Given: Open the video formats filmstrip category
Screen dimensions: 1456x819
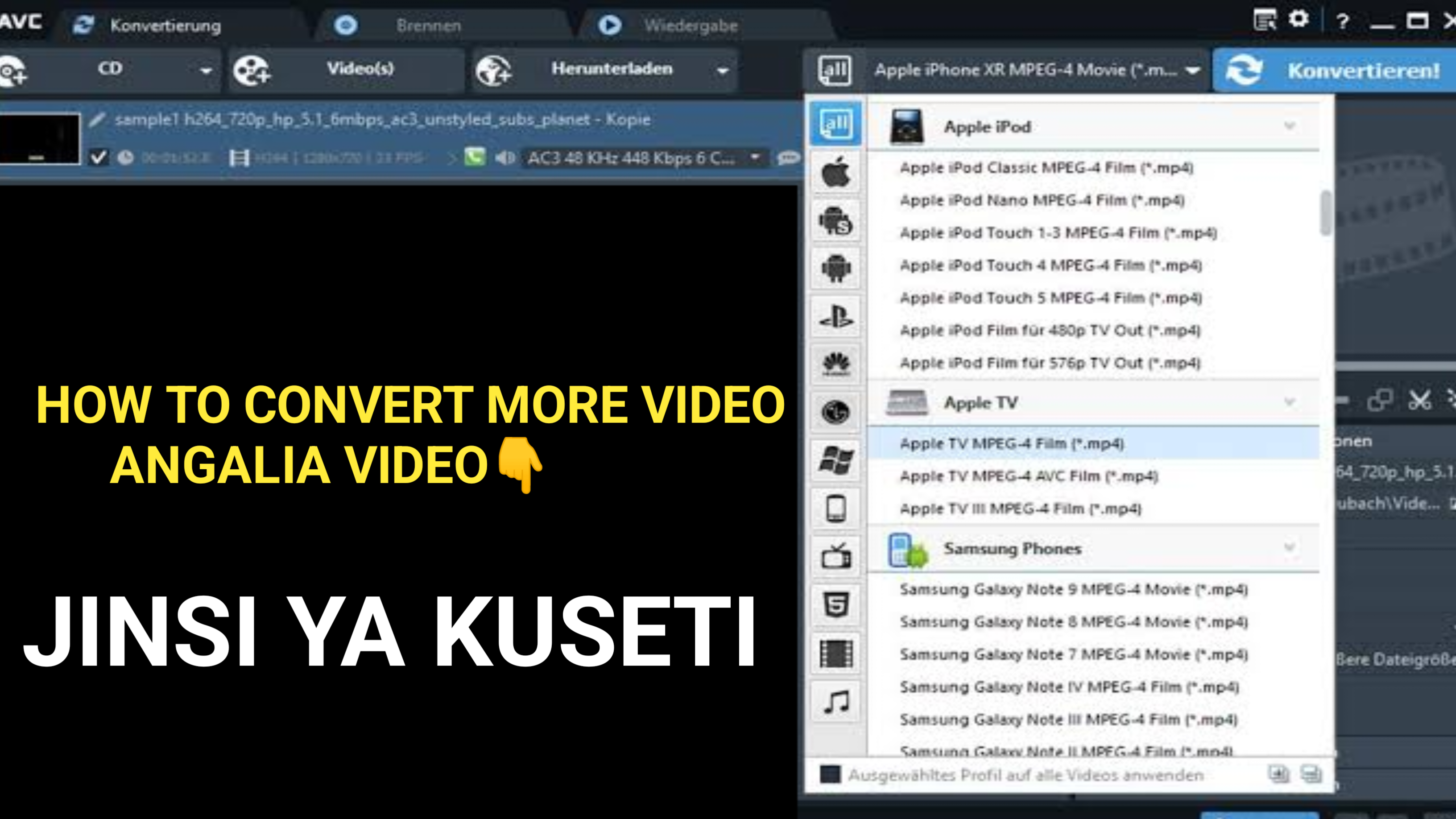Looking at the screenshot, I should point(836,654).
